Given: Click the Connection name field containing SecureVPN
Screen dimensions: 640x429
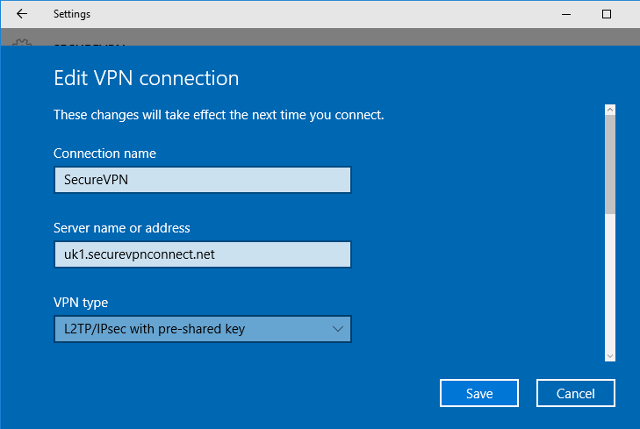Looking at the screenshot, I should [x=201, y=180].
